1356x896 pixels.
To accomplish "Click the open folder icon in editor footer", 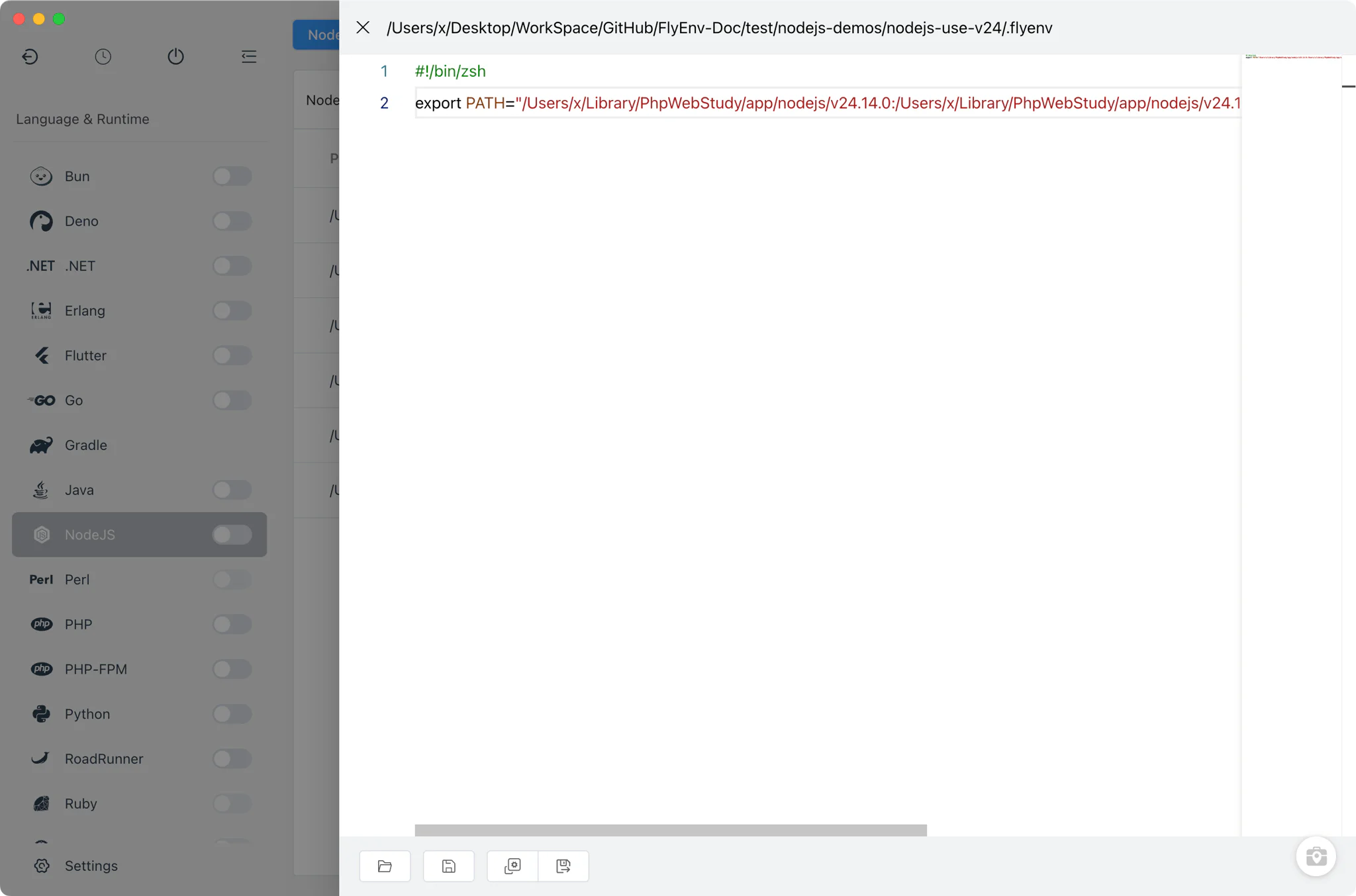I will coord(385,866).
